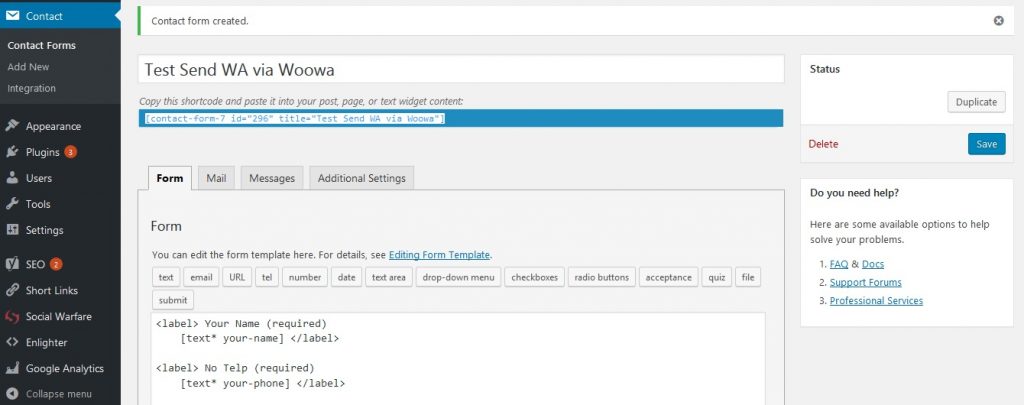Switch to the Mail tab
Viewport: 1024px width, 405px height.
(x=216, y=178)
